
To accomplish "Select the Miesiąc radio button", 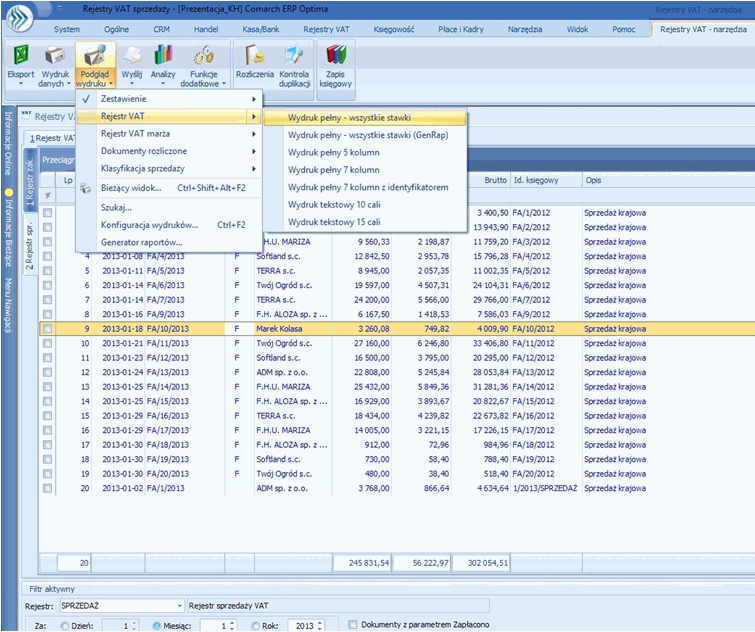I will [156, 626].
